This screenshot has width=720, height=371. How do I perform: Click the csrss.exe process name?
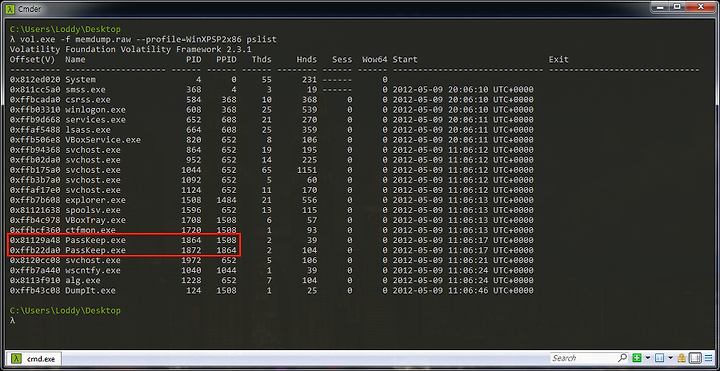tap(88, 100)
